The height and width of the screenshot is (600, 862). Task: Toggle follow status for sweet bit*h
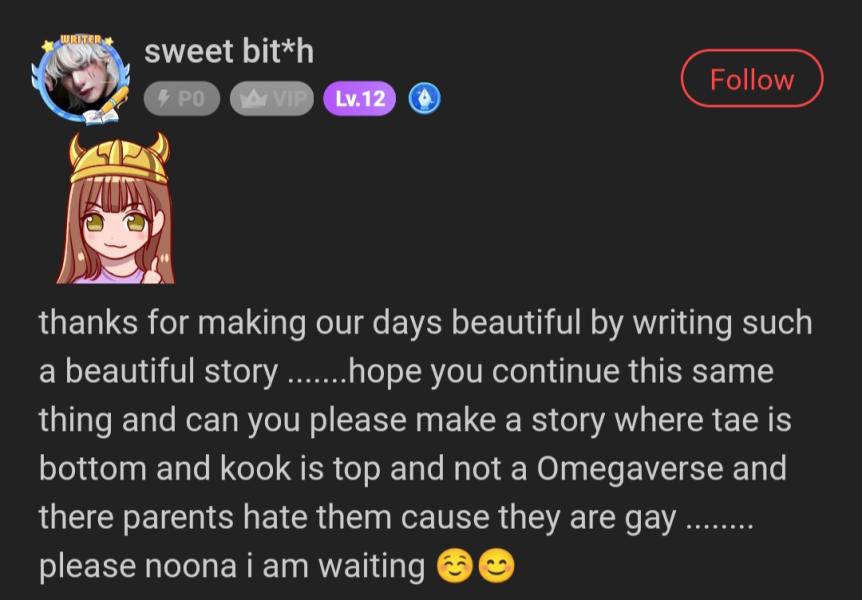(x=751, y=79)
